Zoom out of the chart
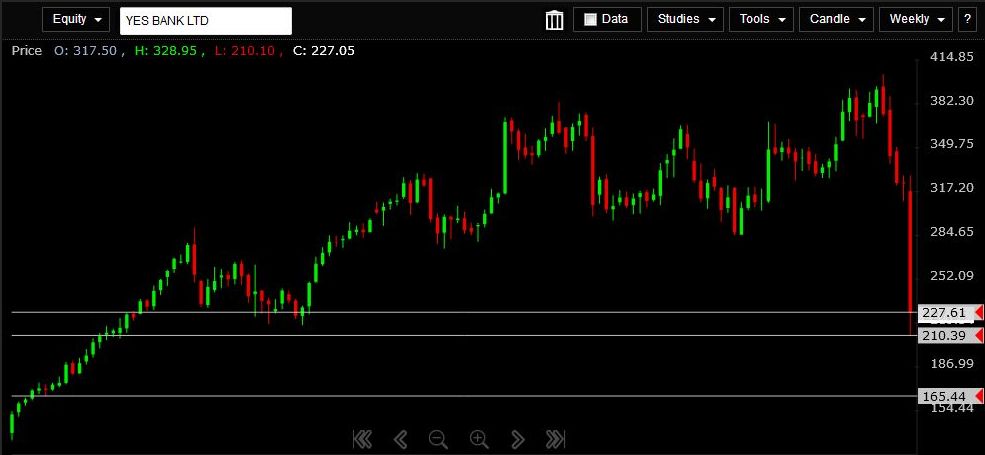985x455 pixels. (x=438, y=439)
